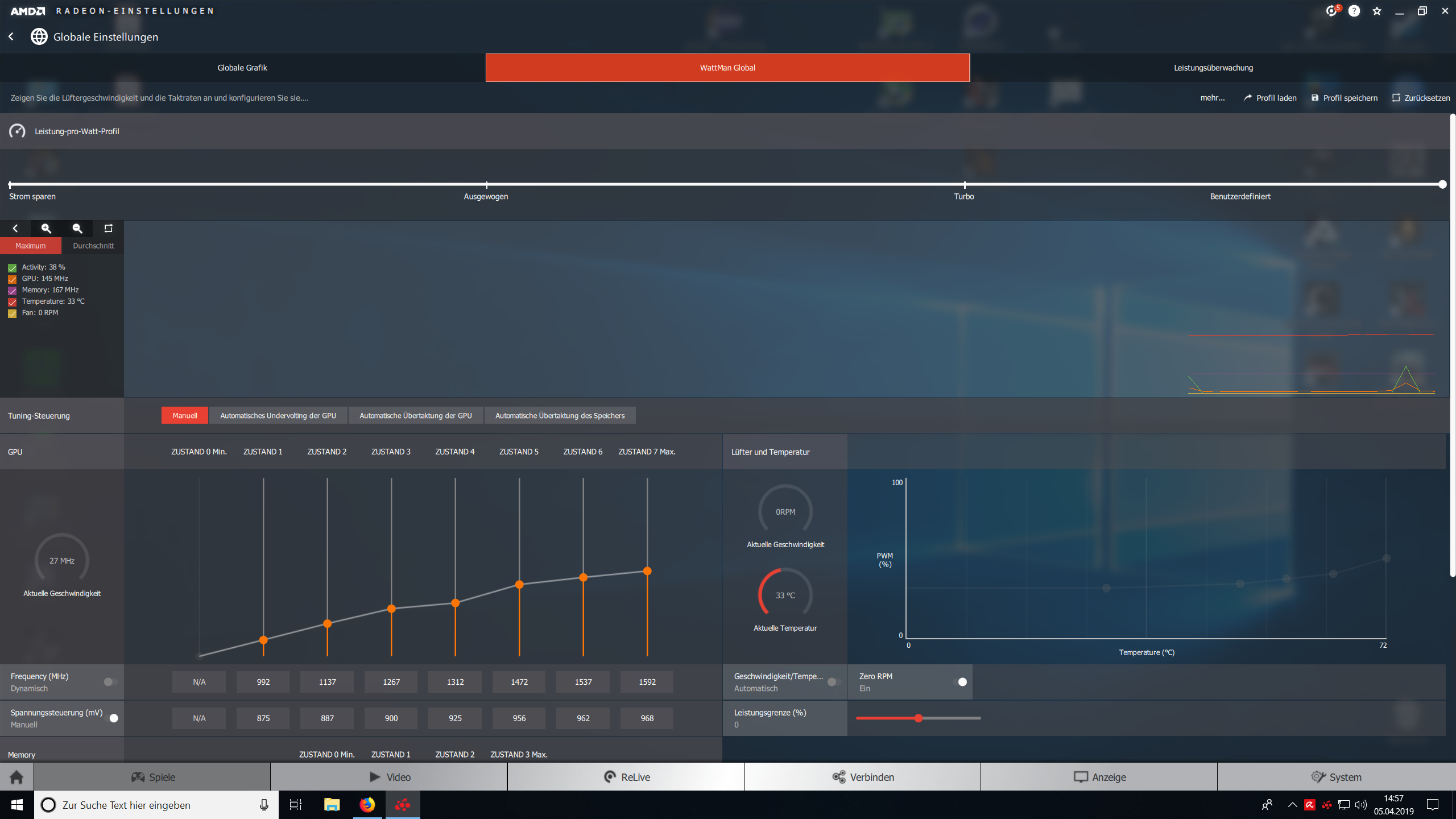Open Firefox from the taskbar
Screen dimensions: 1456x819
point(367,805)
